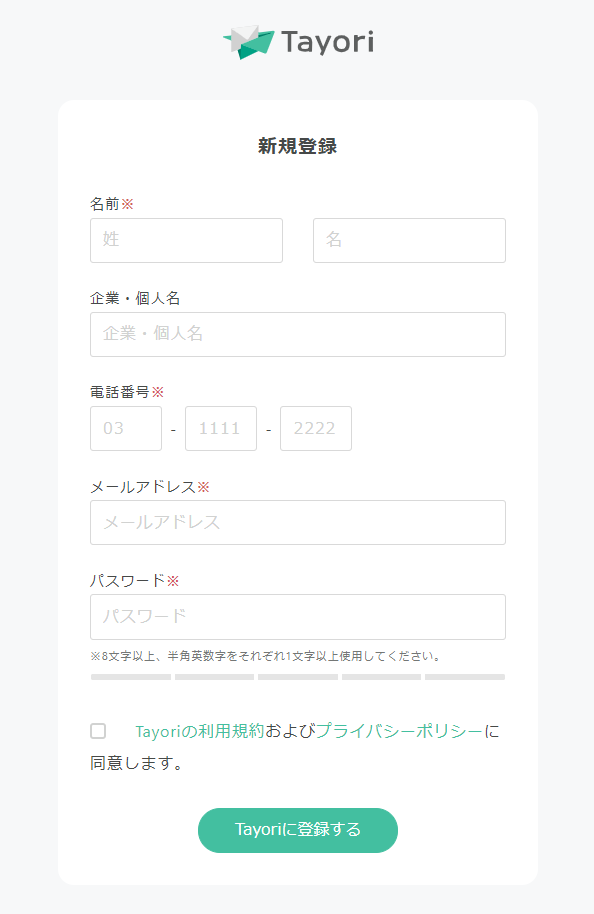
Task: Click the phone middle field 1111
Action: coord(221,428)
